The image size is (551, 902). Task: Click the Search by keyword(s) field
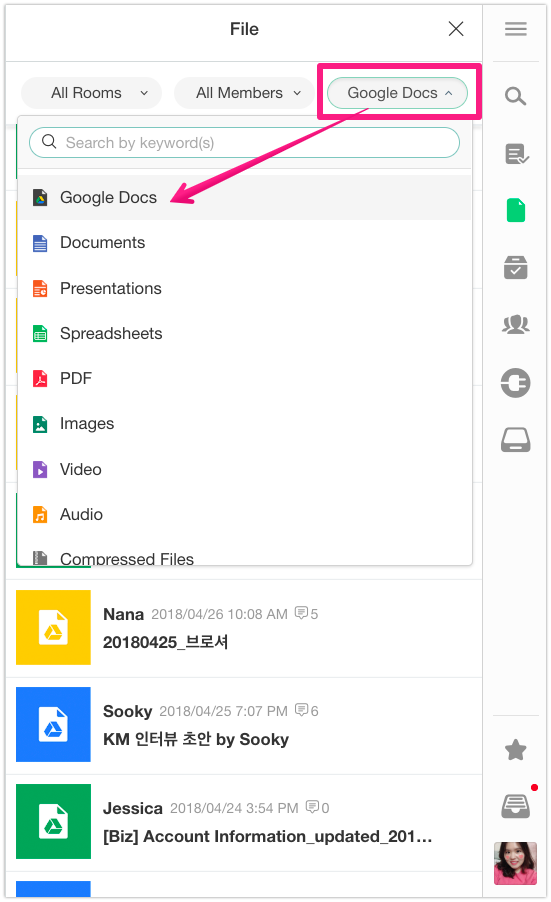244,143
